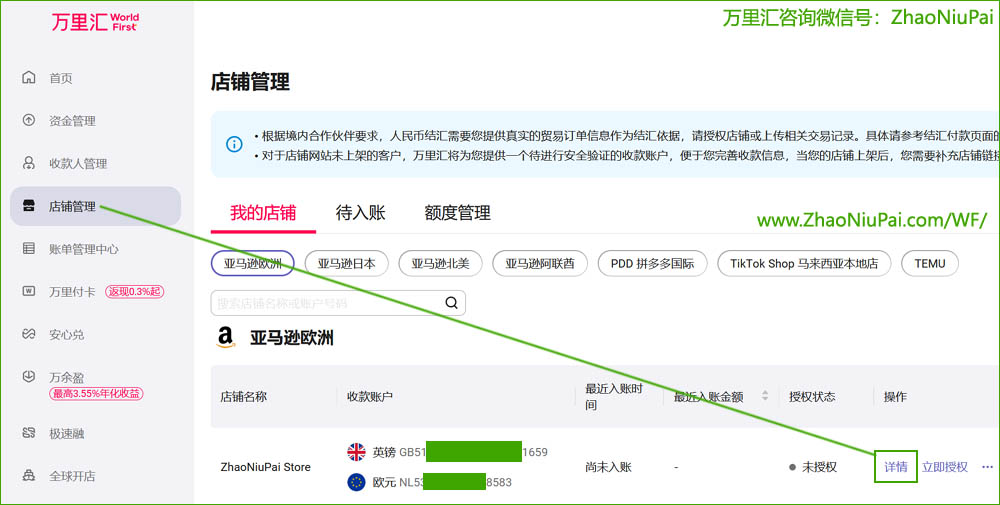
Task: Open 极速融 in the sidebar
Action: [x=66, y=434]
